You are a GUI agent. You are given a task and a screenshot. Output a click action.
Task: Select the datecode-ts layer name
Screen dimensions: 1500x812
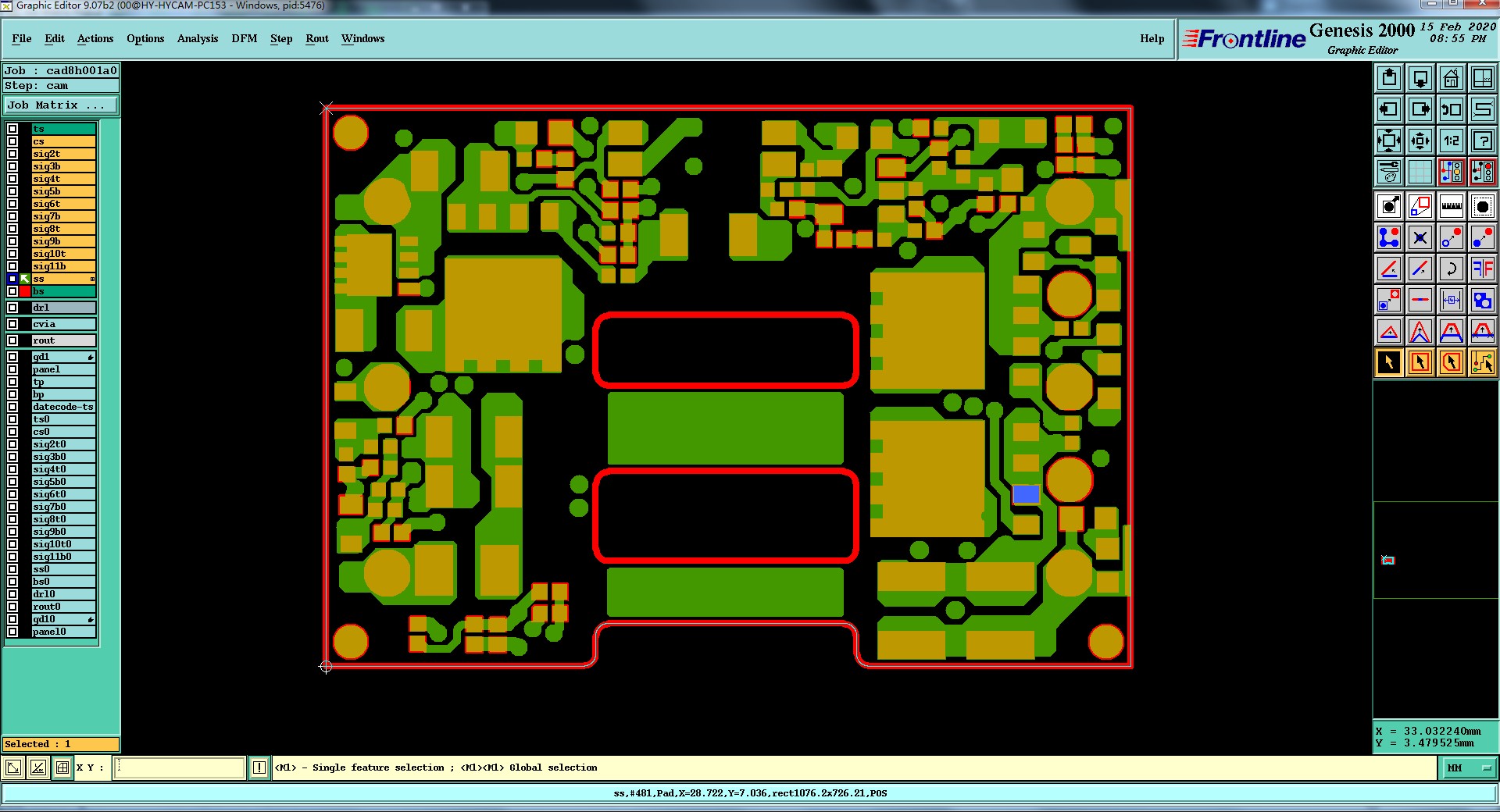[x=63, y=407]
